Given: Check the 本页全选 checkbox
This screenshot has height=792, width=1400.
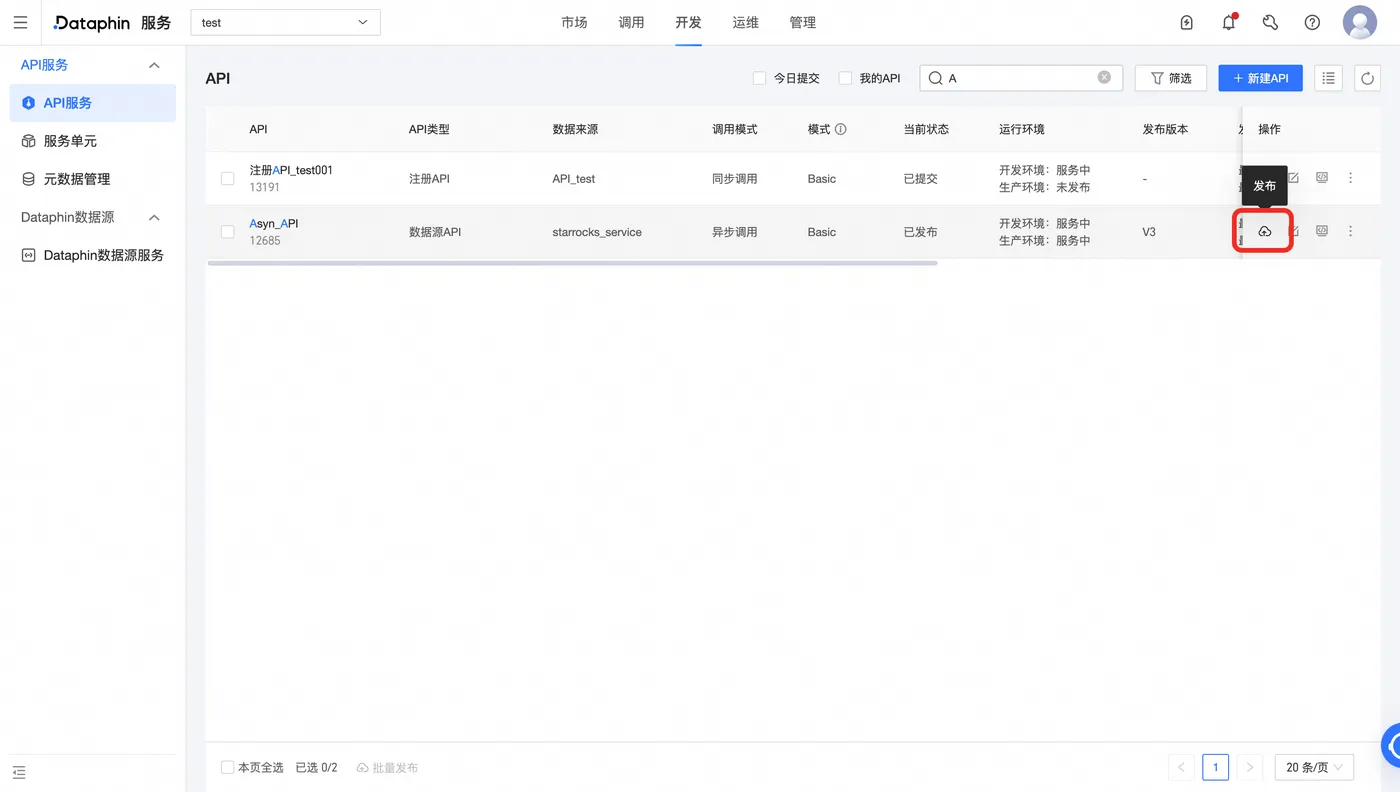Looking at the screenshot, I should coord(228,768).
